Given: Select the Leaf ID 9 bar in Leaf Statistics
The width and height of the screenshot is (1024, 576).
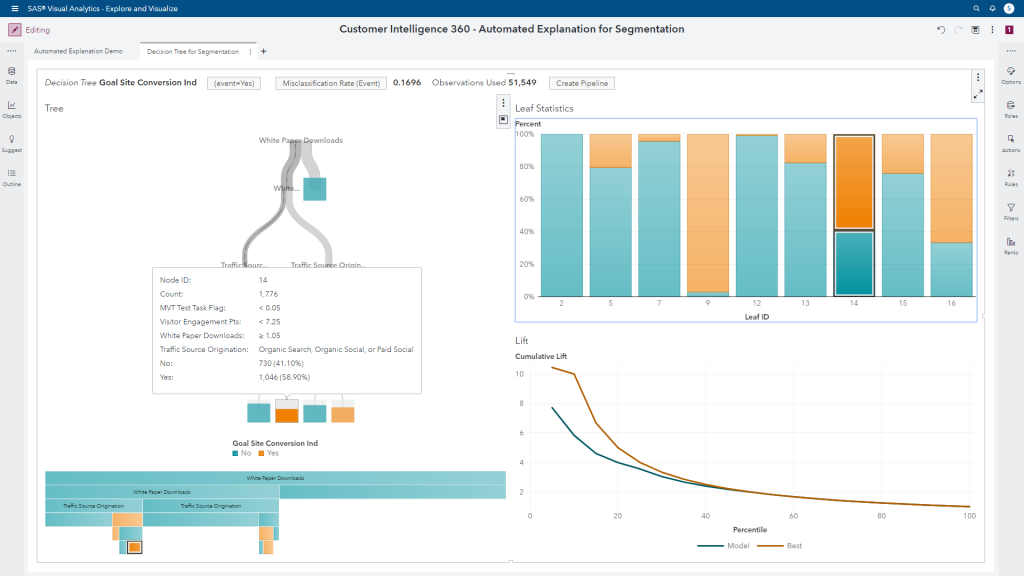Looking at the screenshot, I should [x=708, y=215].
